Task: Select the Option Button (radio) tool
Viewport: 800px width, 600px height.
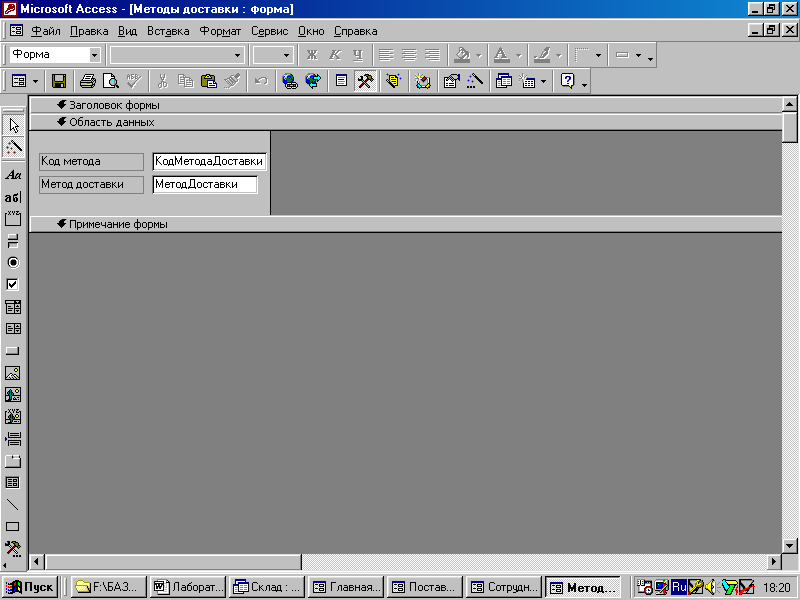Action: pyautogui.click(x=13, y=262)
